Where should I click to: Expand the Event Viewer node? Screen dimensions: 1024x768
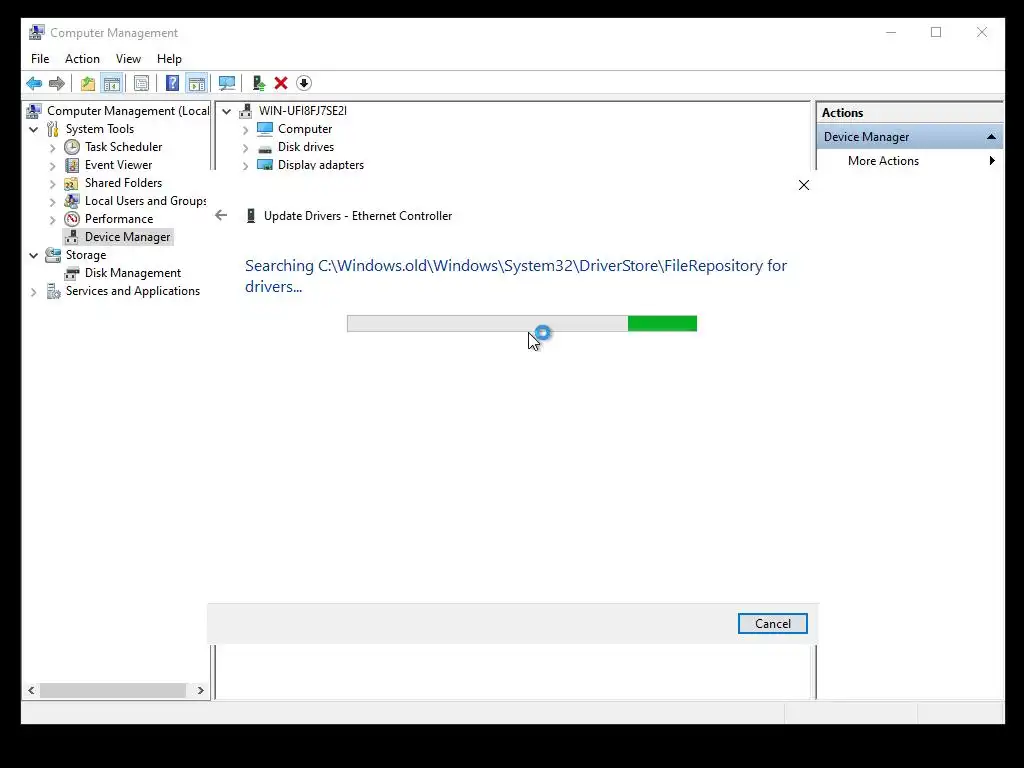click(53, 166)
